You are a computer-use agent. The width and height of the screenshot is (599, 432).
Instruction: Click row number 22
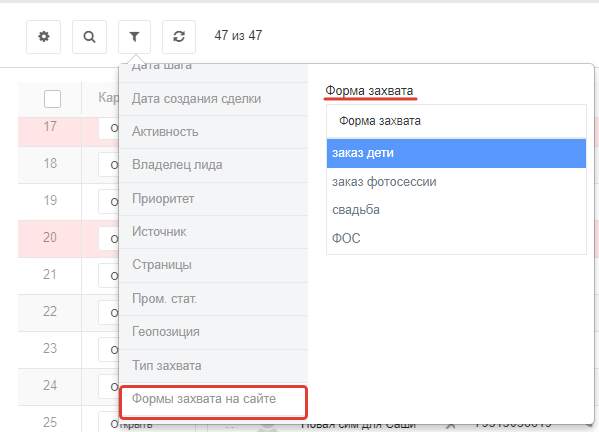click(x=50, y=311)
